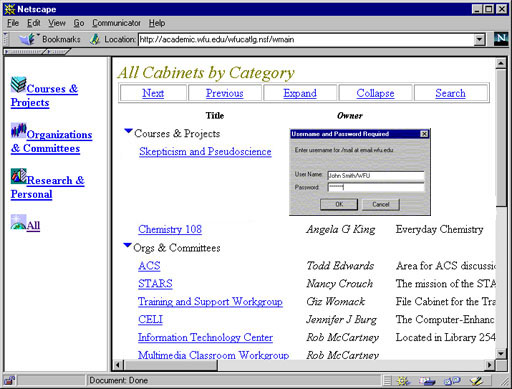Click the Next link
Image resolution: width=512 pixels, height=389 pixels.
coord(153,93)
